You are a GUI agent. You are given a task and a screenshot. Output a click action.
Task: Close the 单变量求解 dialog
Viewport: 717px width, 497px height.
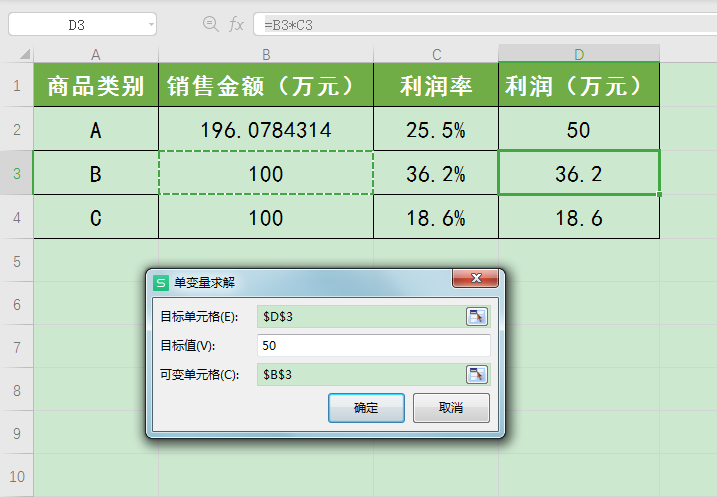(x=476, y=278)
